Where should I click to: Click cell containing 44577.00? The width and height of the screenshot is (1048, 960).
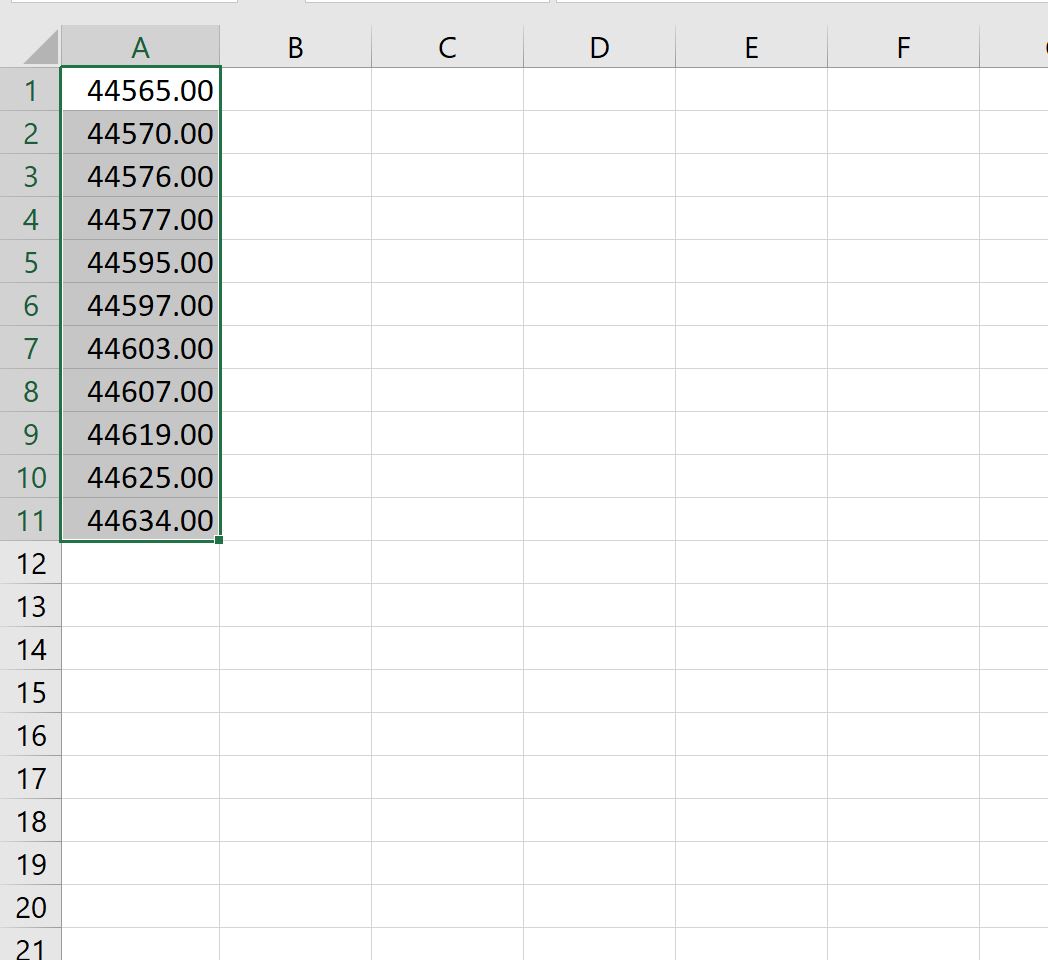(x=140, y=218)
